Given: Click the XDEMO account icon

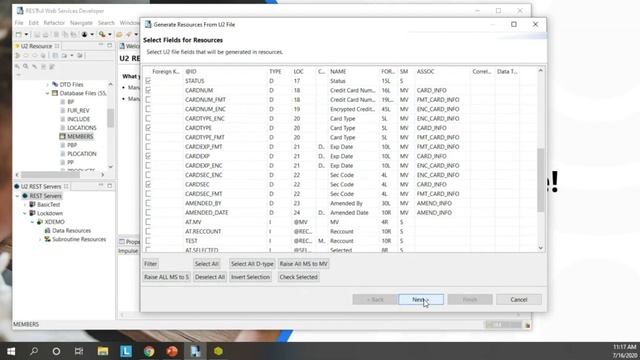Looking at the screenshot, I should coord(40,222).
